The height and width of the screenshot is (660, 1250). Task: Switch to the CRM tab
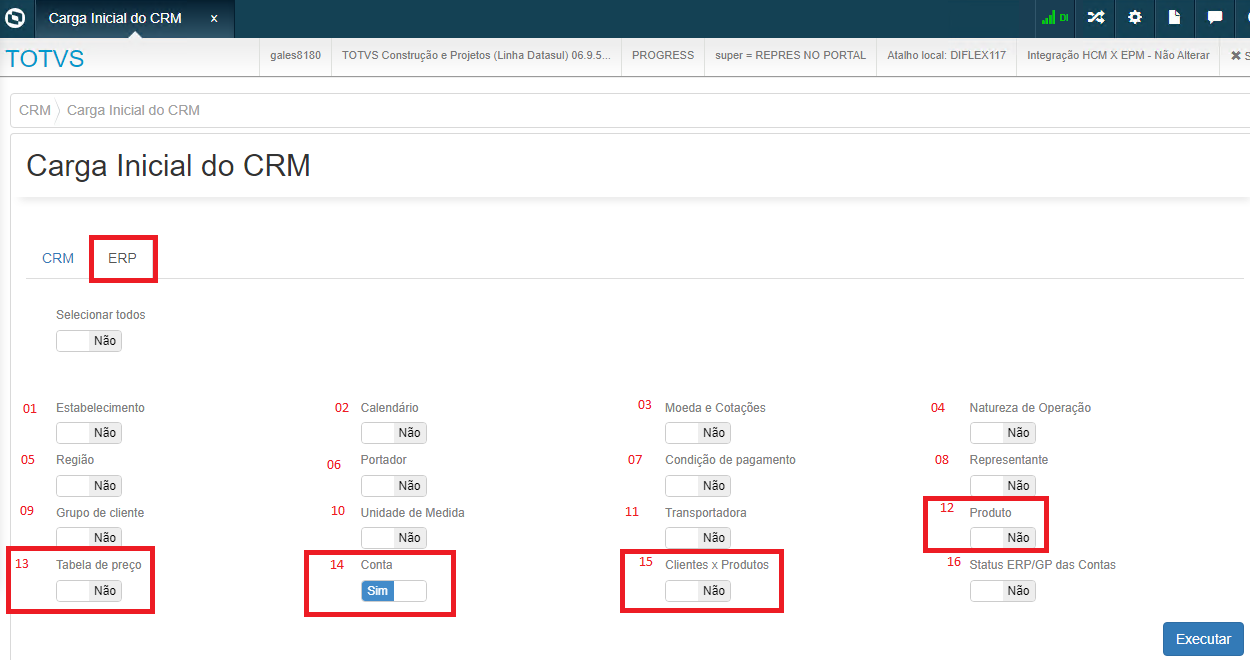pos(58,258)
